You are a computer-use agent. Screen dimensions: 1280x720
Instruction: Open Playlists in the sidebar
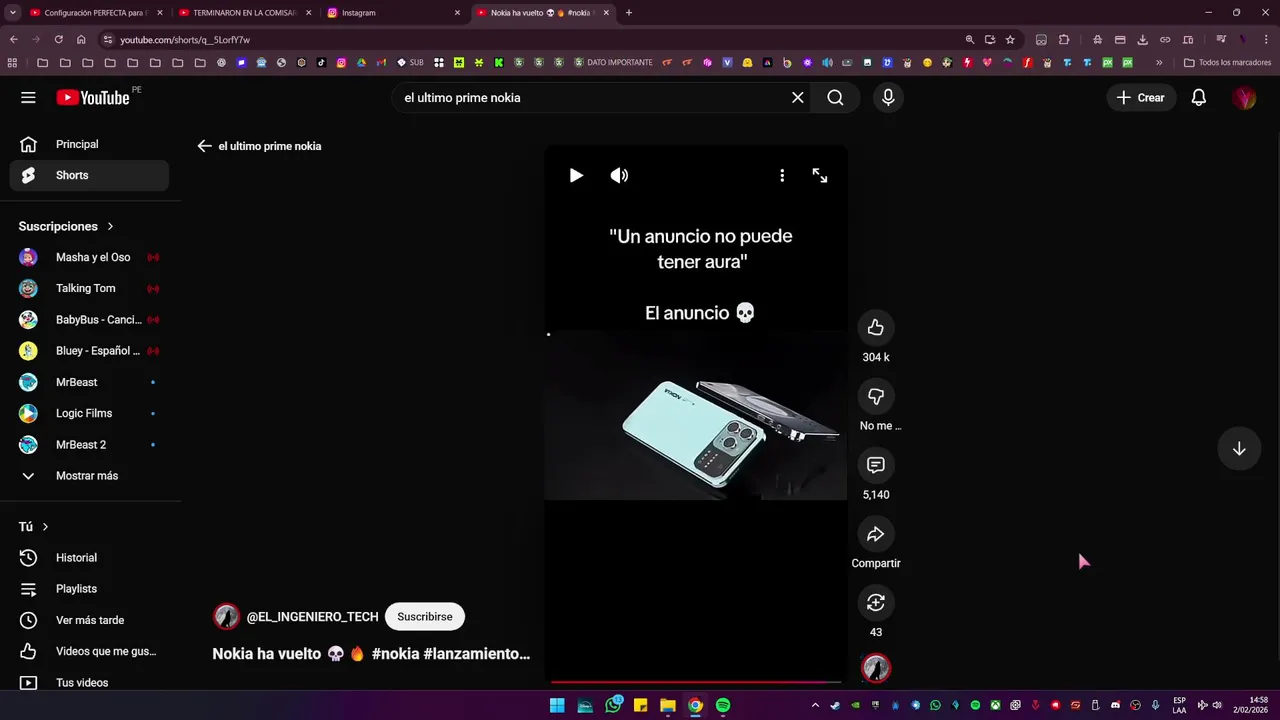[89, 589]
